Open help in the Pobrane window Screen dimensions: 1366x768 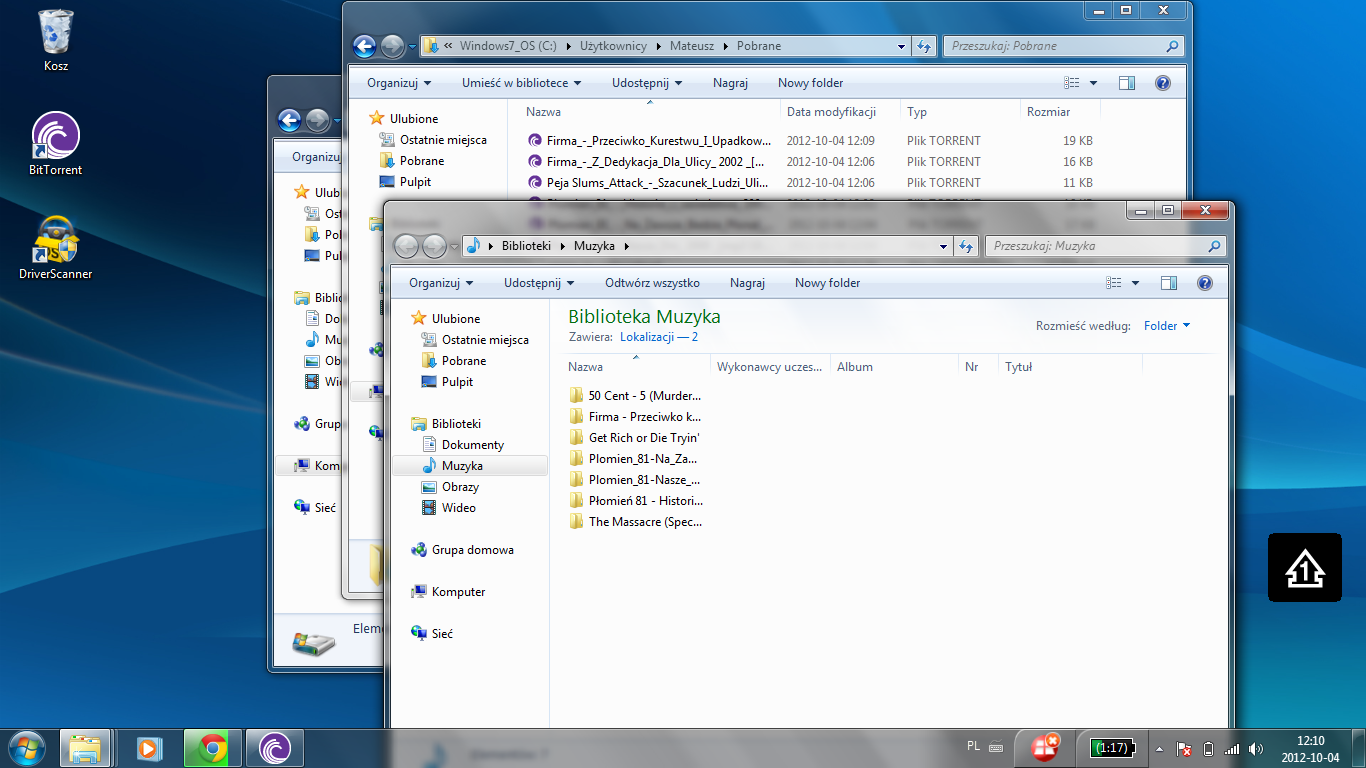point(1162,83)
